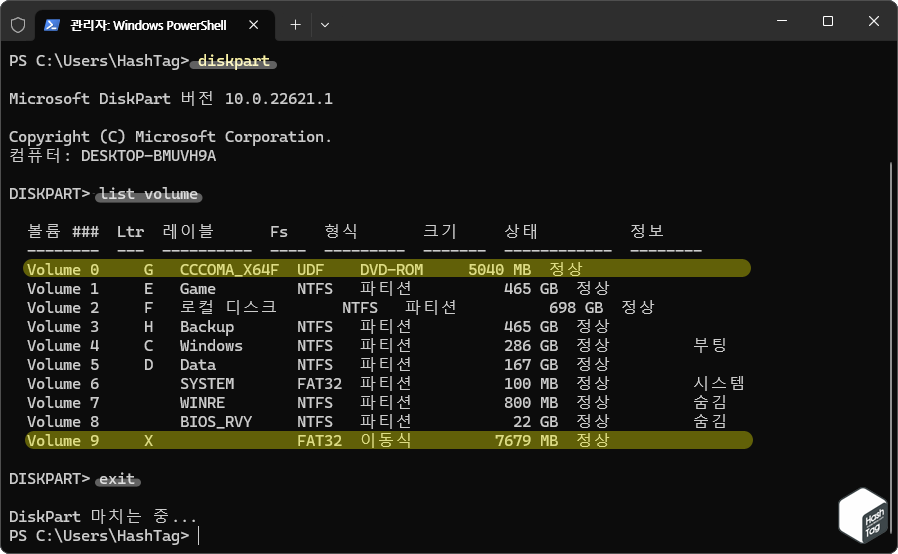The width and height of the screenshot is (898, 554).
Task: Click the 부팅 info entry
Action: click(710, 345)
